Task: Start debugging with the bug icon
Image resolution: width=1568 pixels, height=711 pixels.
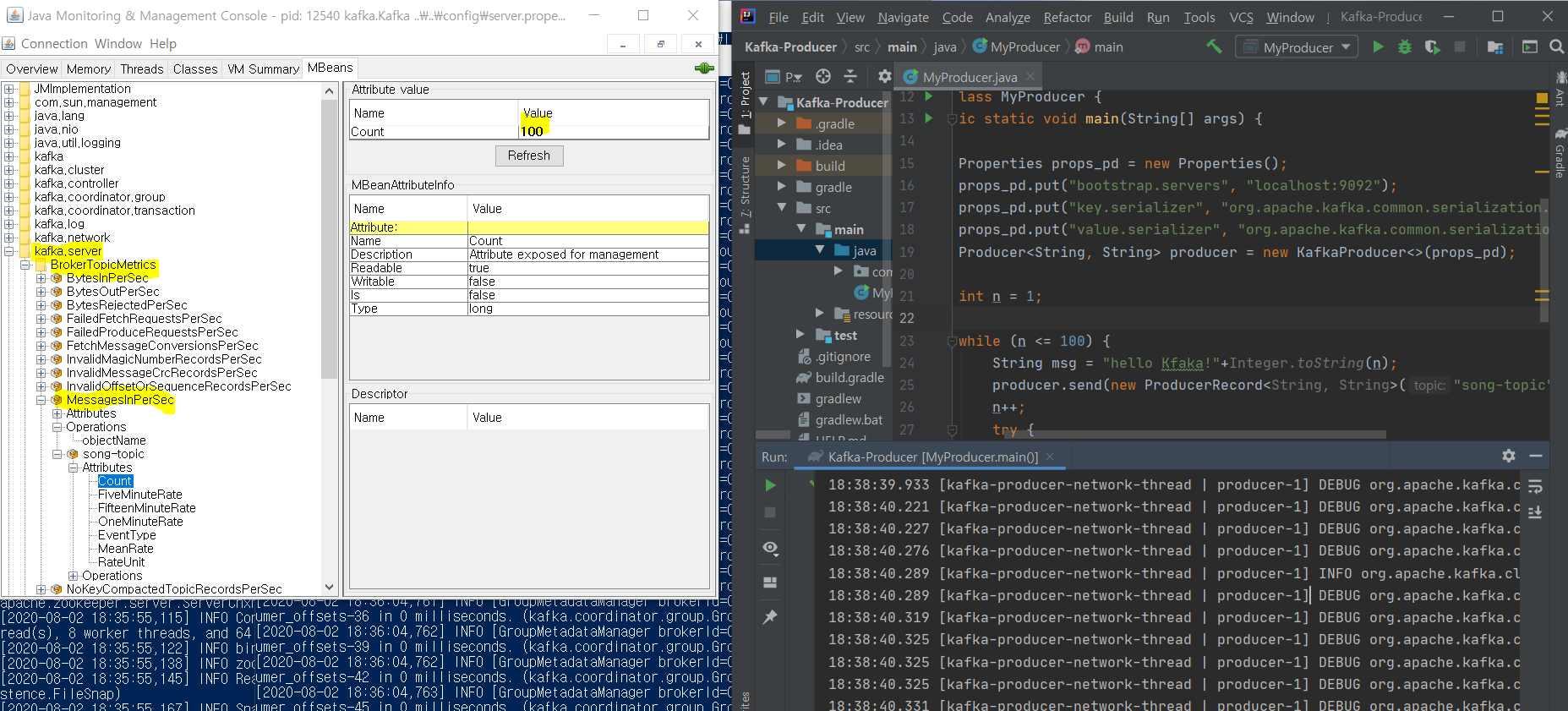Action: coord(1405,46)
